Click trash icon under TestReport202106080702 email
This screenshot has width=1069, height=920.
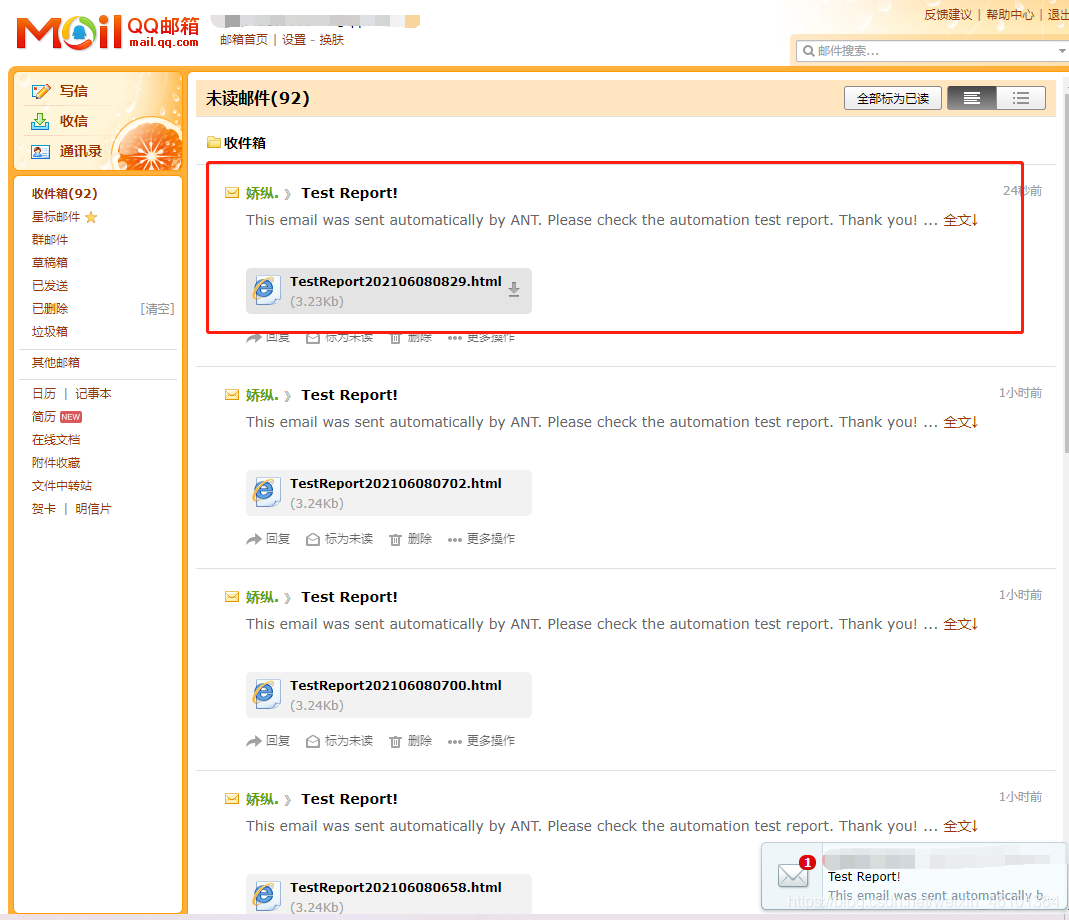395,539
